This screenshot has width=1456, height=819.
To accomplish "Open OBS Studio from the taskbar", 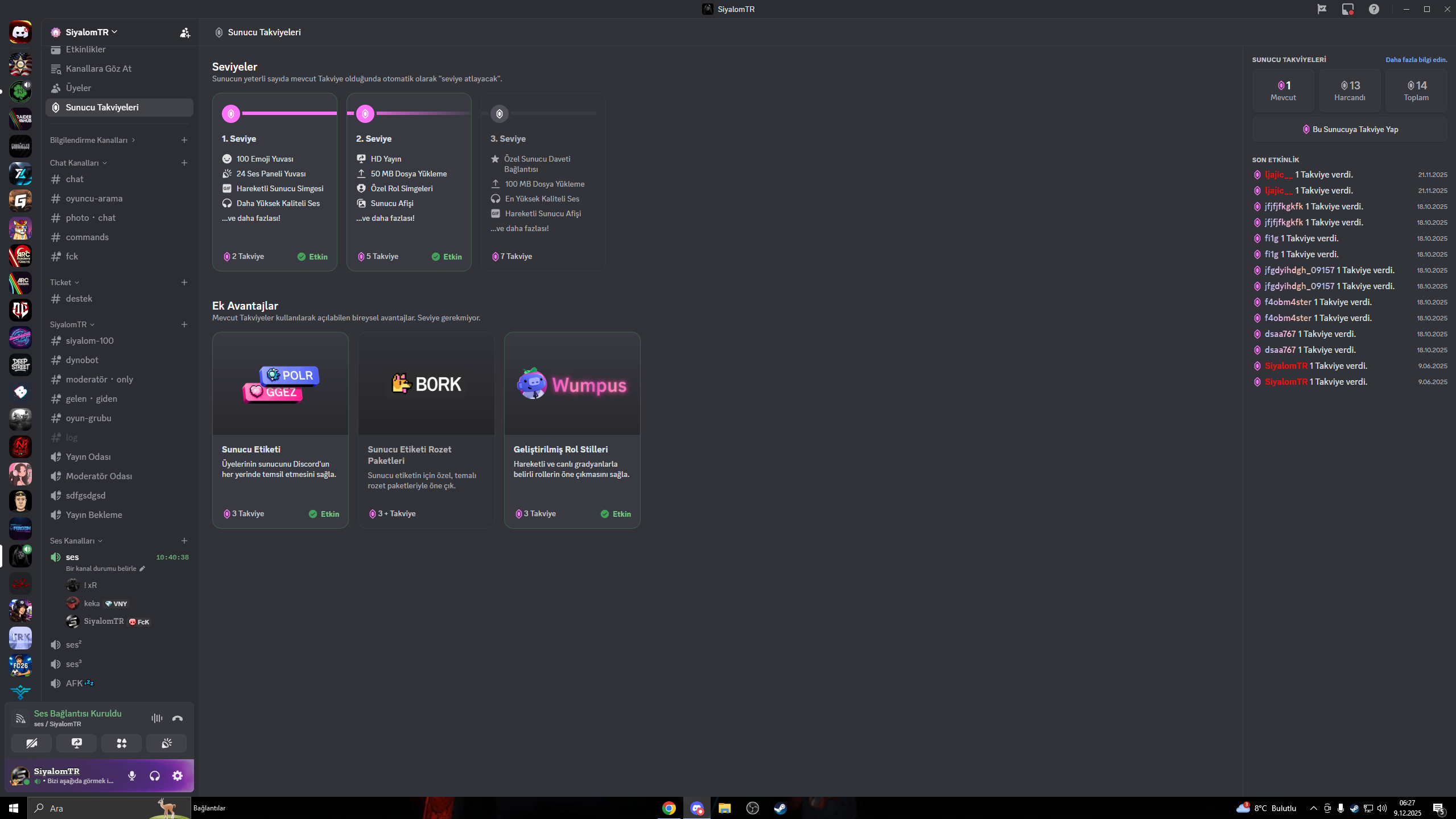I will tap(752, 808).
